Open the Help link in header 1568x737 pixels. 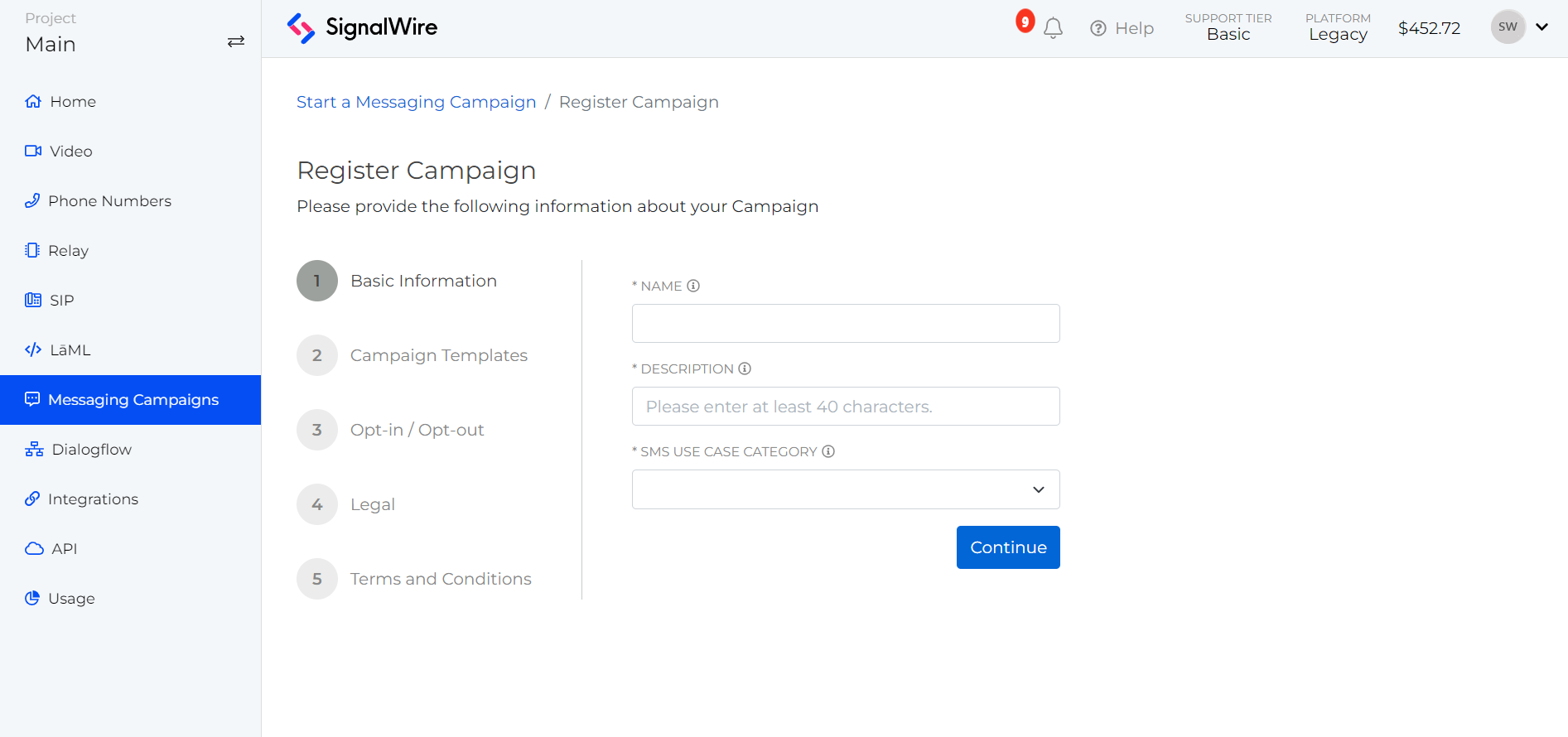click(x=1122, y=28)
